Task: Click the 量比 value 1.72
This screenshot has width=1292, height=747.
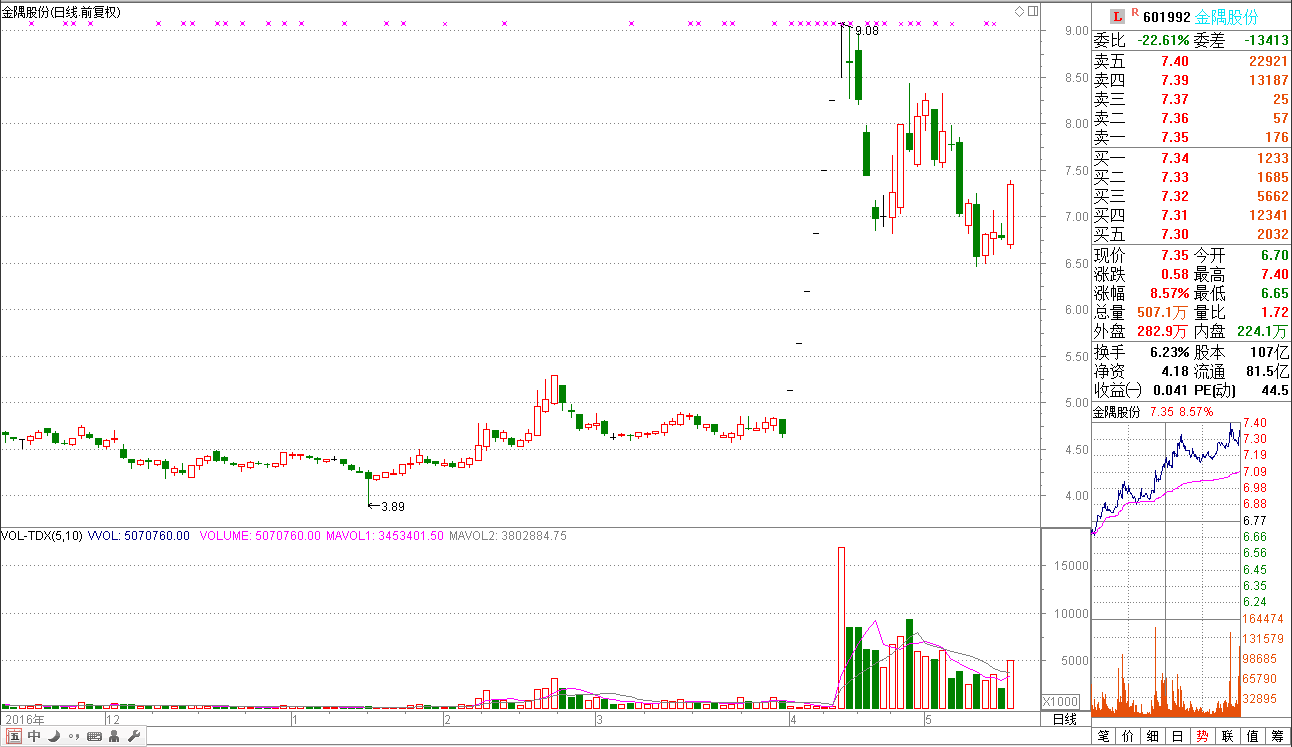Action: point(1275,312)
